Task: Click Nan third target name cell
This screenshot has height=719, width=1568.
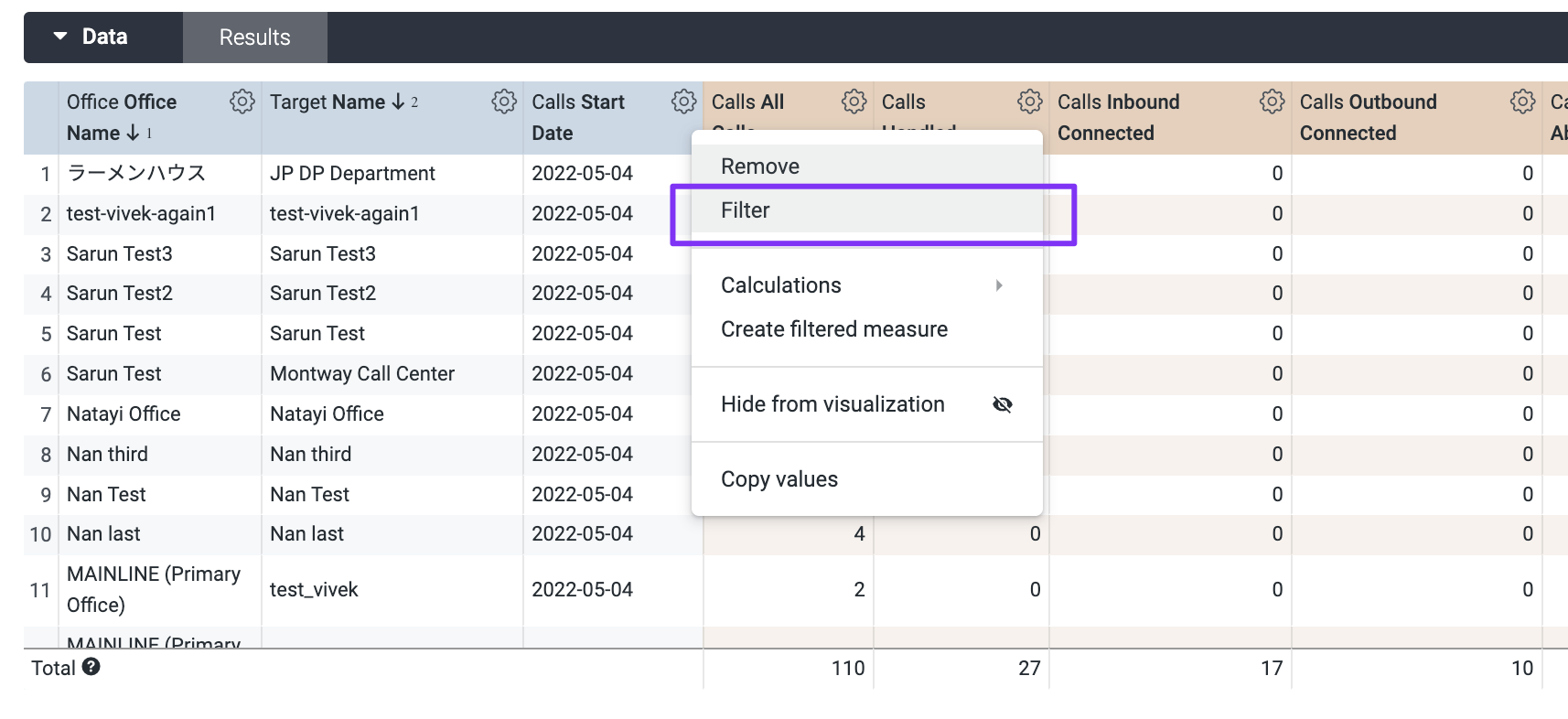Action: (x=311, y=455)
